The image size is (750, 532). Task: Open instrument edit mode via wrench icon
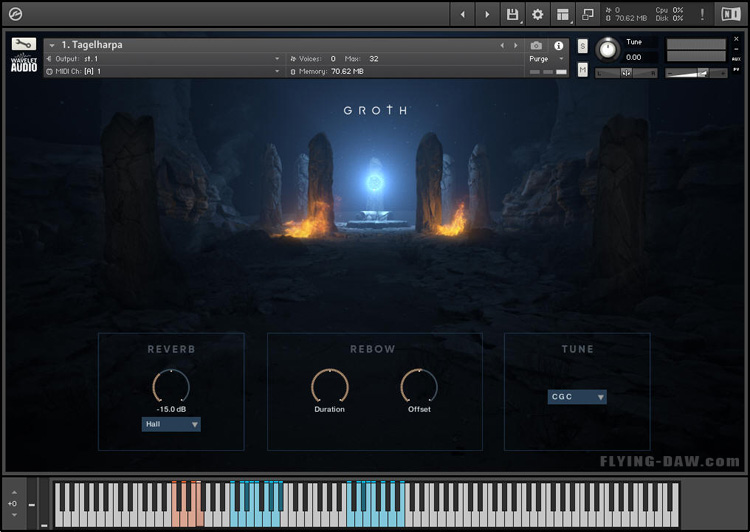[23, 44]
